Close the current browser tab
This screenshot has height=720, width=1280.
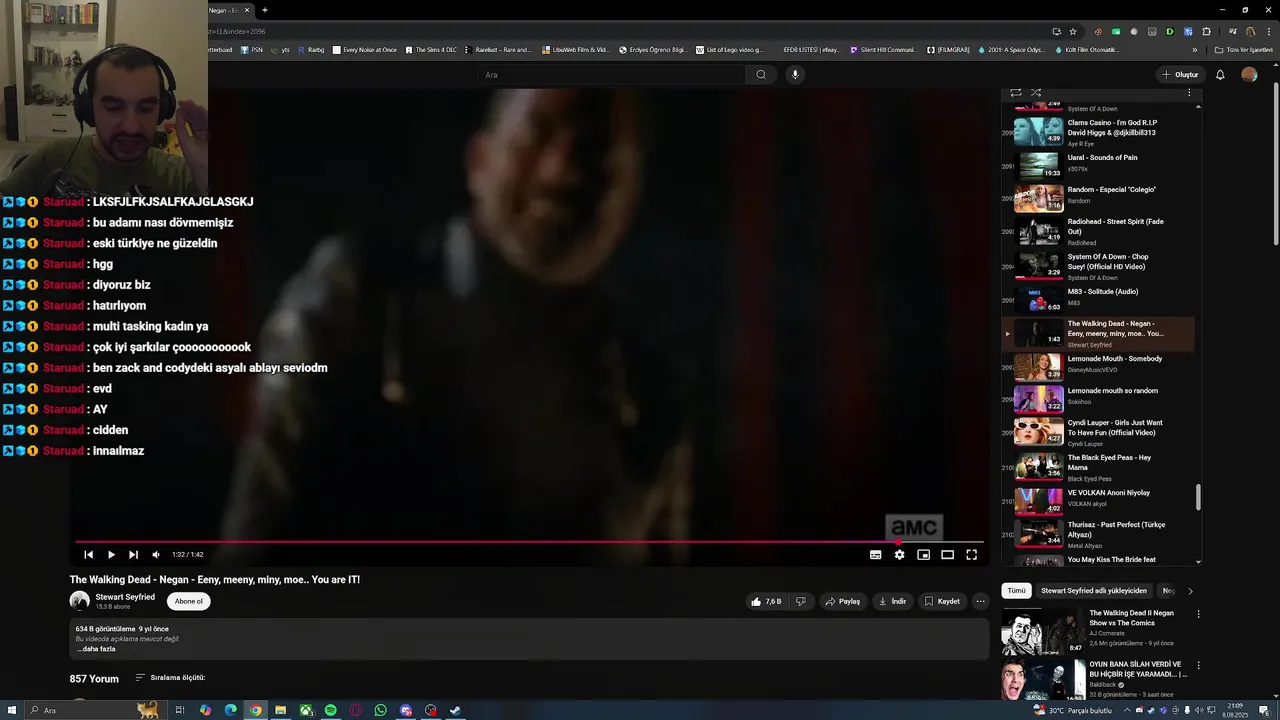coord(247,10)
